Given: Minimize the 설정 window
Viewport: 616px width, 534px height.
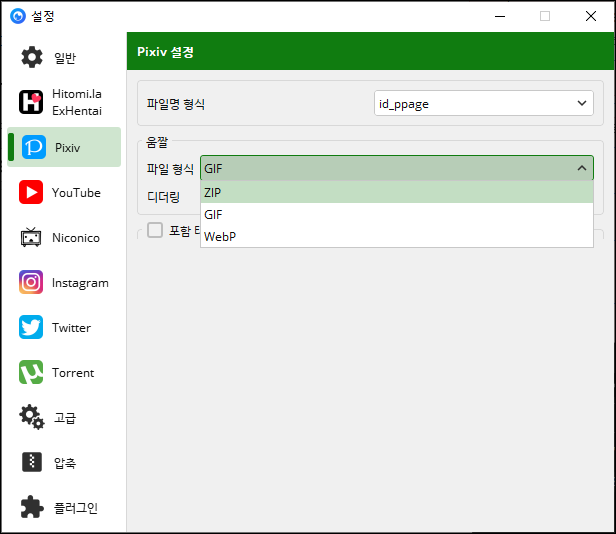Looking at the screenshot, I should tap(500, 16).
